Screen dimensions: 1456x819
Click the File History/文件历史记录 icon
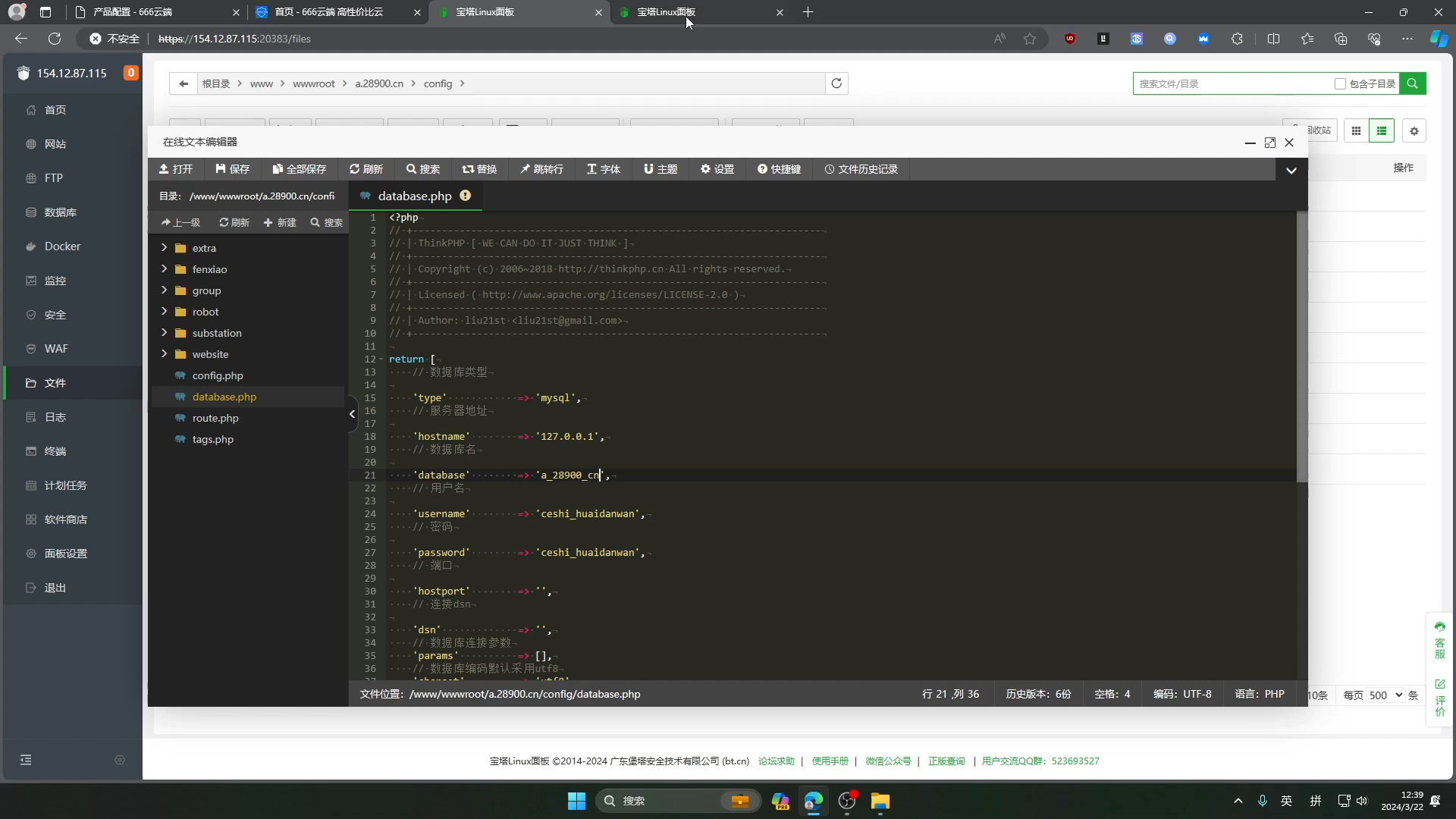click(860, 169)
